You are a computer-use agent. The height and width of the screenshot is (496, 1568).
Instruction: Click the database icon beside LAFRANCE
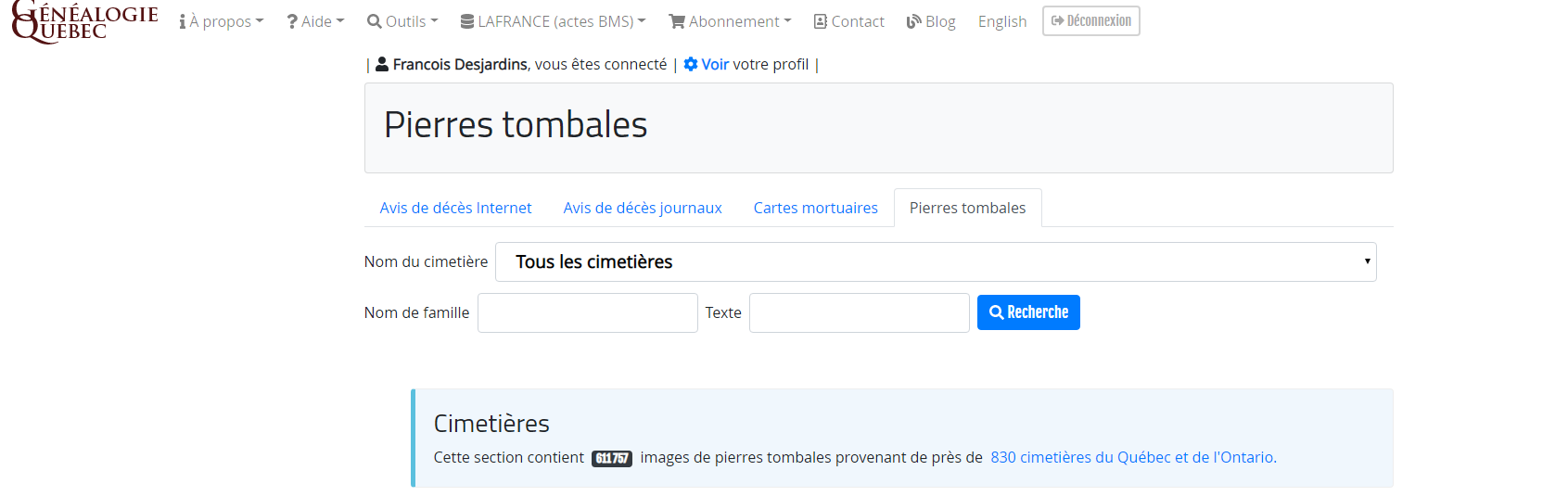(x=467, y=21)
